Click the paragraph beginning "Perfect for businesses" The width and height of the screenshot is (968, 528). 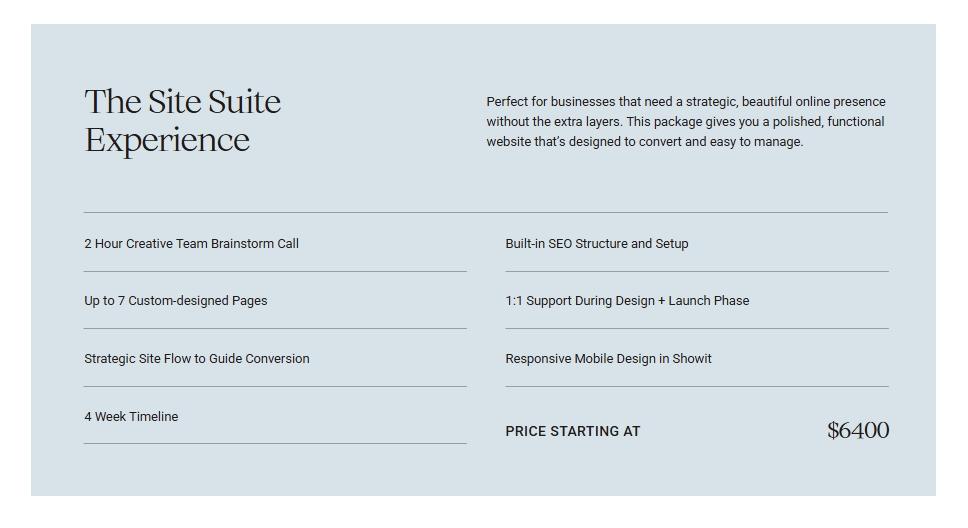pos(685,122)
